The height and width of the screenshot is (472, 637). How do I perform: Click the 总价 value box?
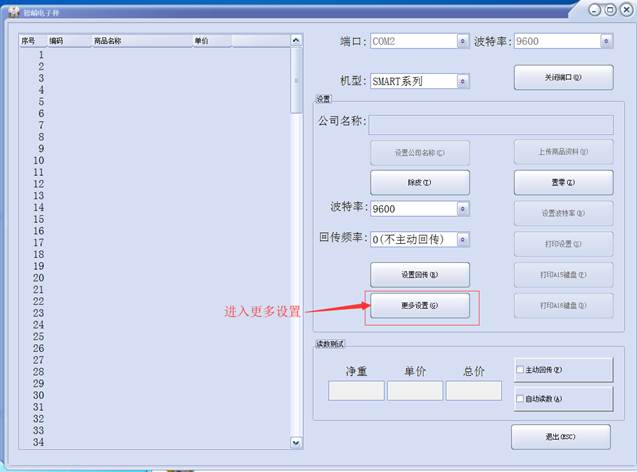click(473, 391)
